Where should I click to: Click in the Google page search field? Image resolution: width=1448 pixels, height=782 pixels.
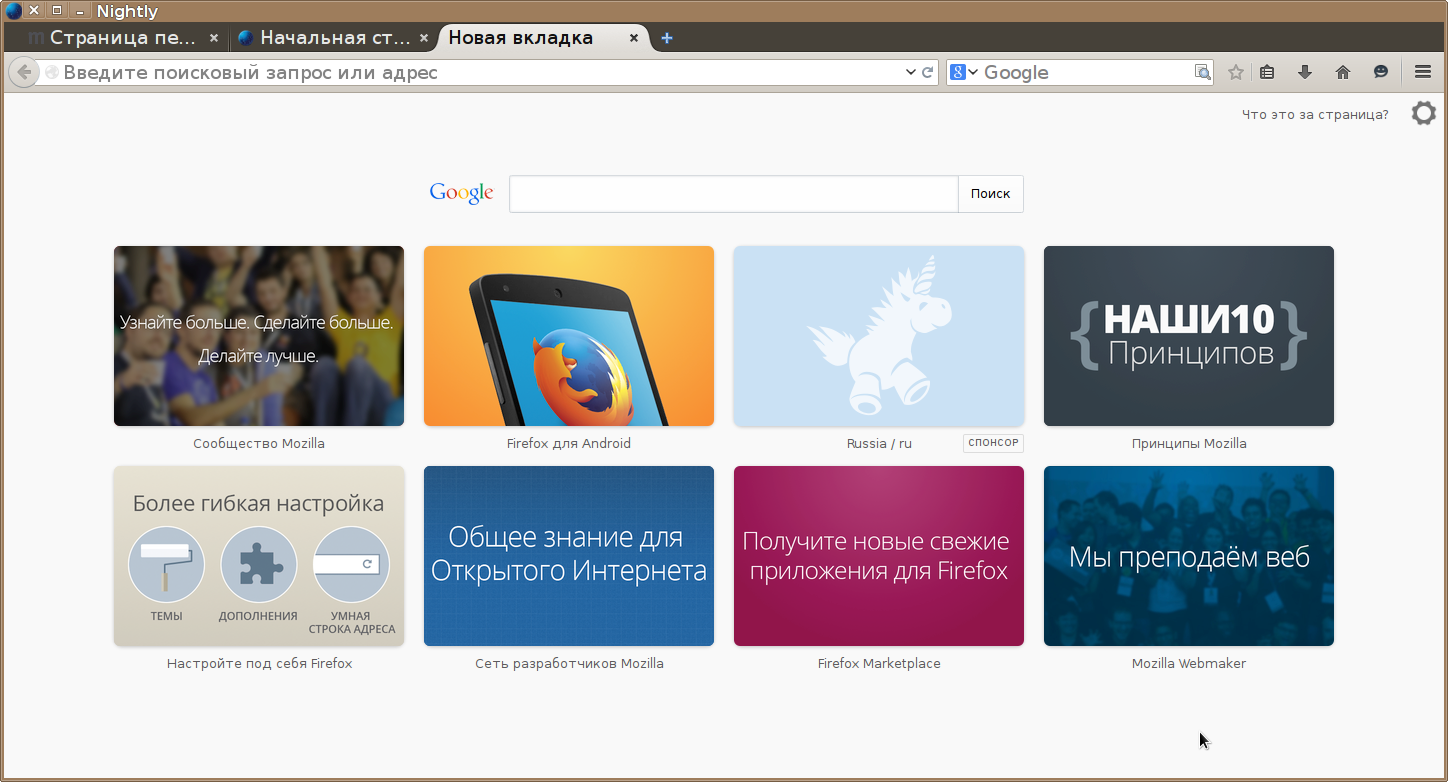pyautogui.click(x=733, y=194)
